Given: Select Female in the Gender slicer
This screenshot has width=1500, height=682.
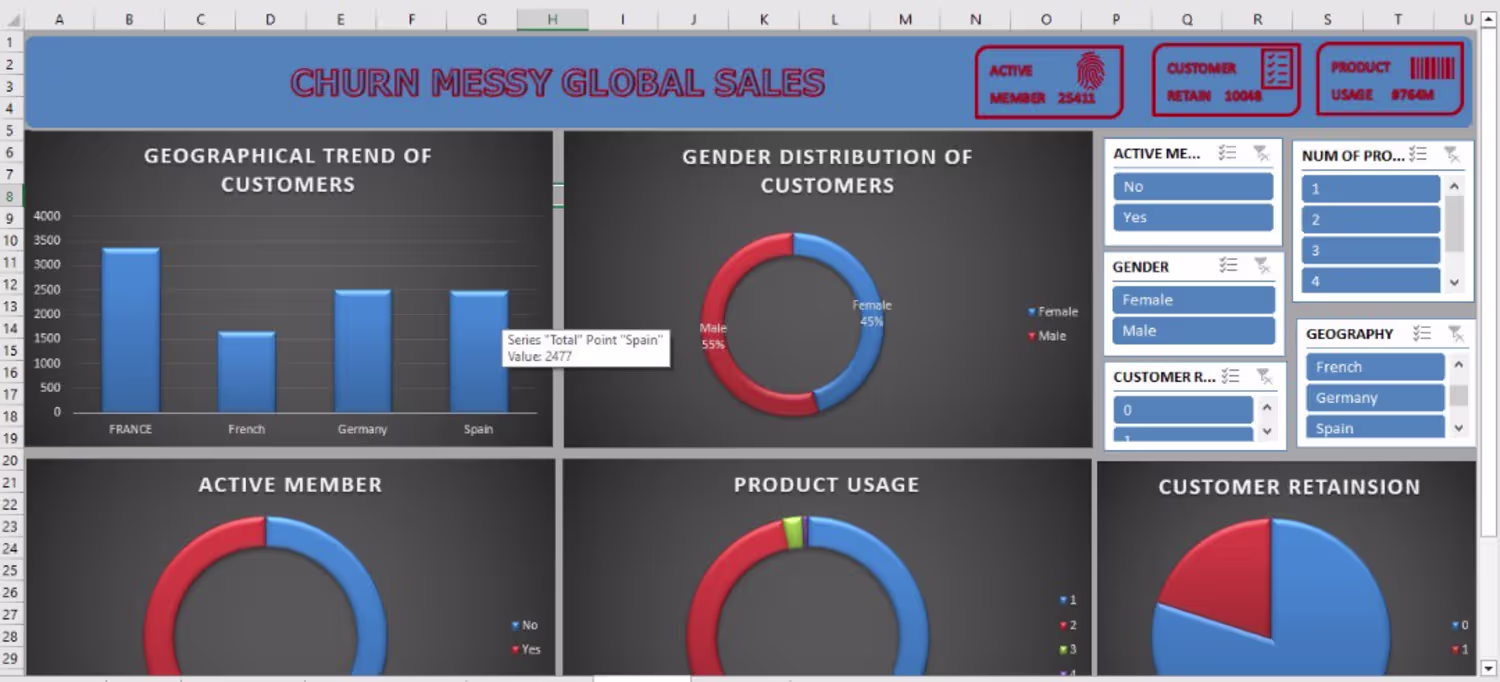Looking at the screenshot, I should pos(1194,300).
